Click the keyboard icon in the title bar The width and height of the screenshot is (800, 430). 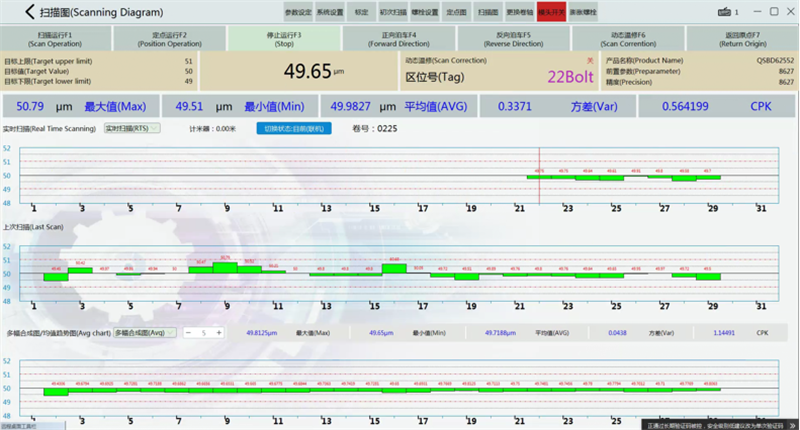click(723, 12)
